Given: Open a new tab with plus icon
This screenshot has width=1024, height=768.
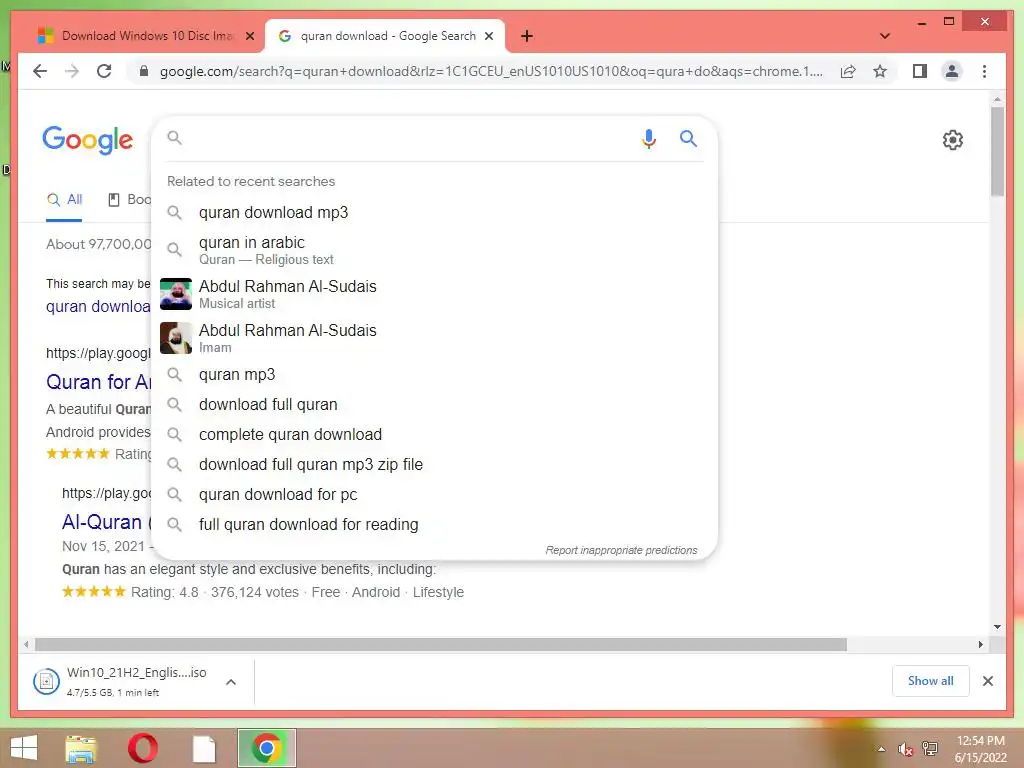Looking at the screenshot, I should [527, 36].
